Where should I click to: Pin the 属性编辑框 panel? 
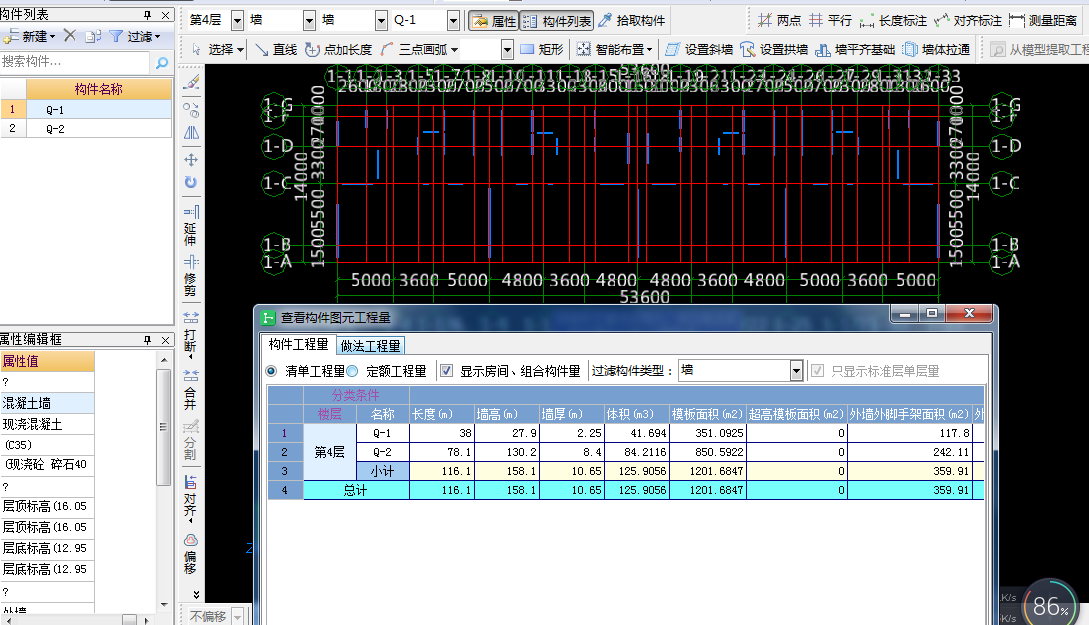[x=147, y=340]
